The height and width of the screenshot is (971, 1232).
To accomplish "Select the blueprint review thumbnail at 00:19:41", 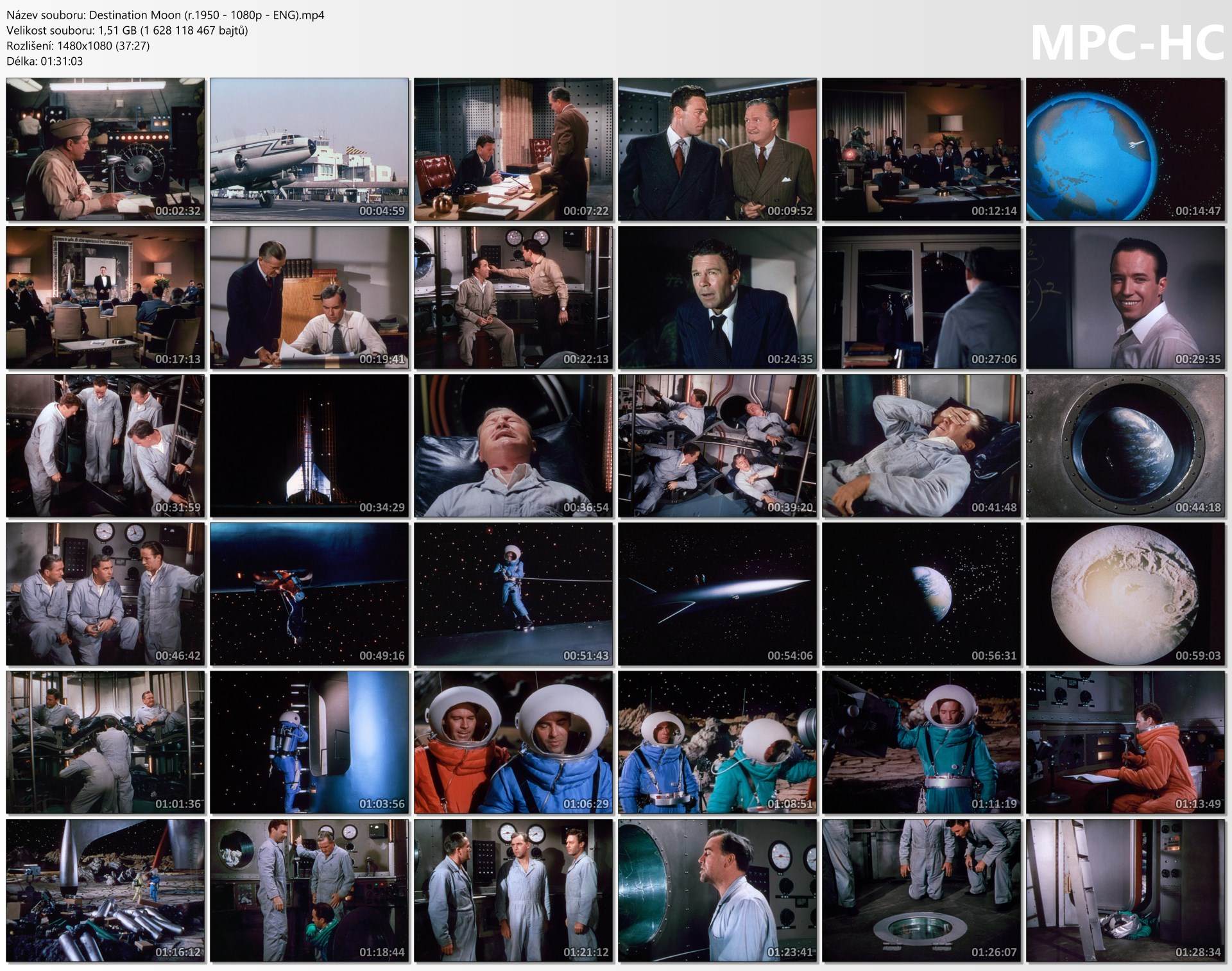I will pos(309,298).
